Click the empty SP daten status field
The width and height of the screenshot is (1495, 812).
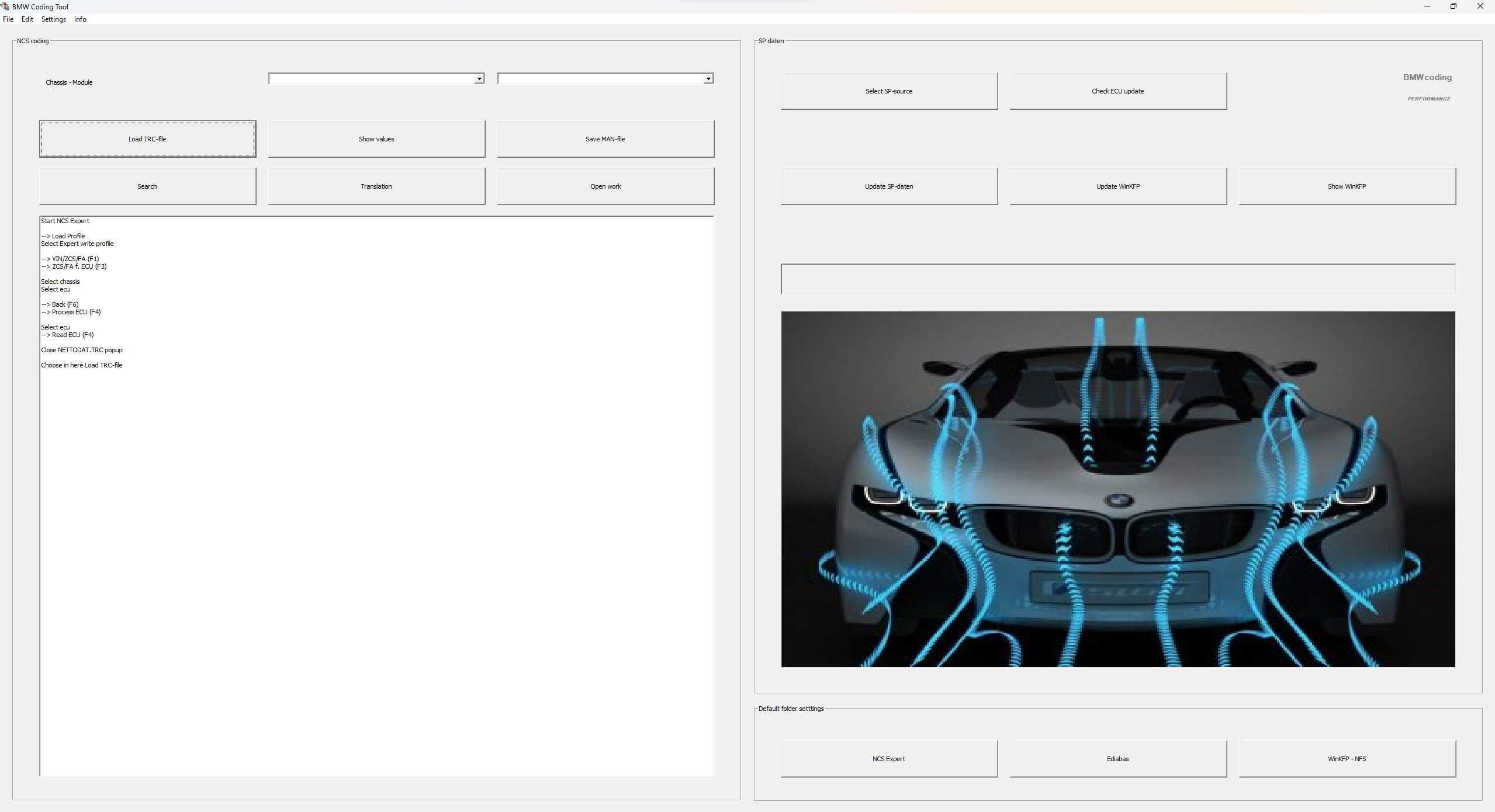pos(1118,279)
